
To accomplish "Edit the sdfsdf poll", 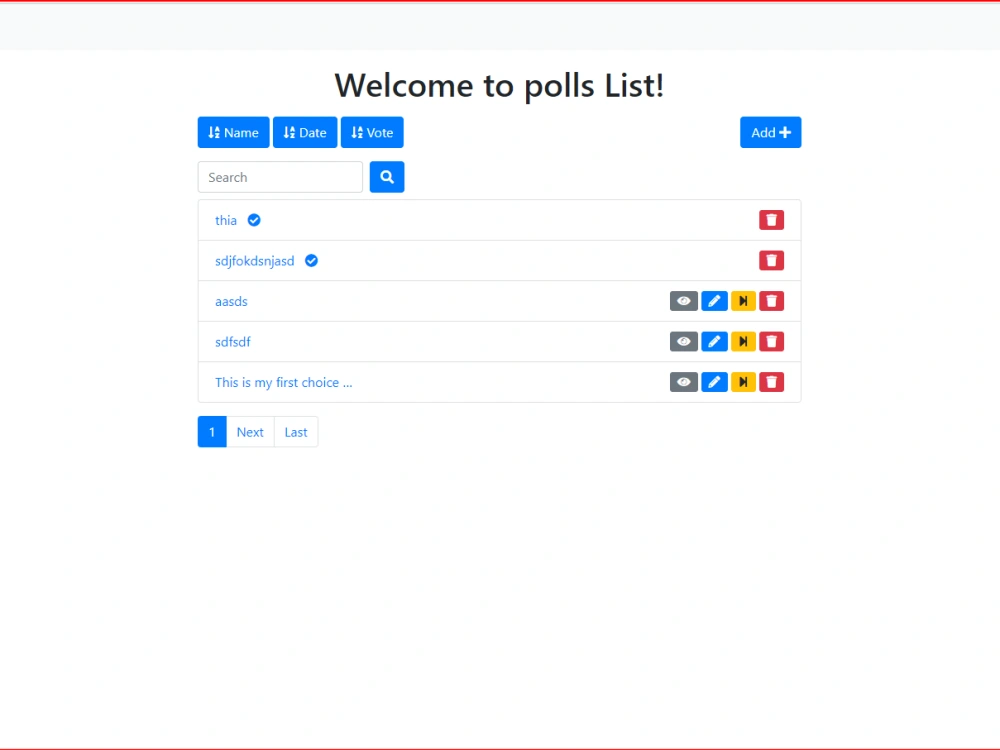I will click(x=714, y=341).
